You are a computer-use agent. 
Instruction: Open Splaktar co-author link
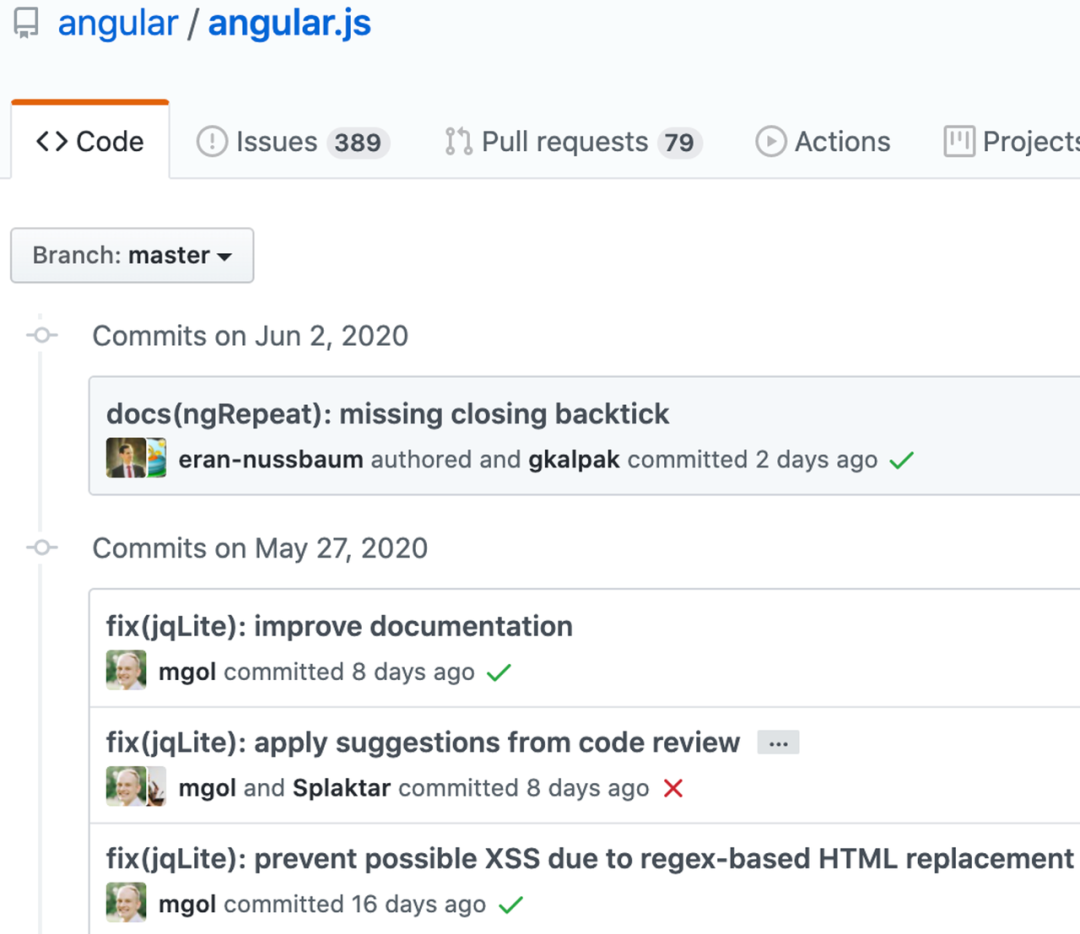coord(342,787)
